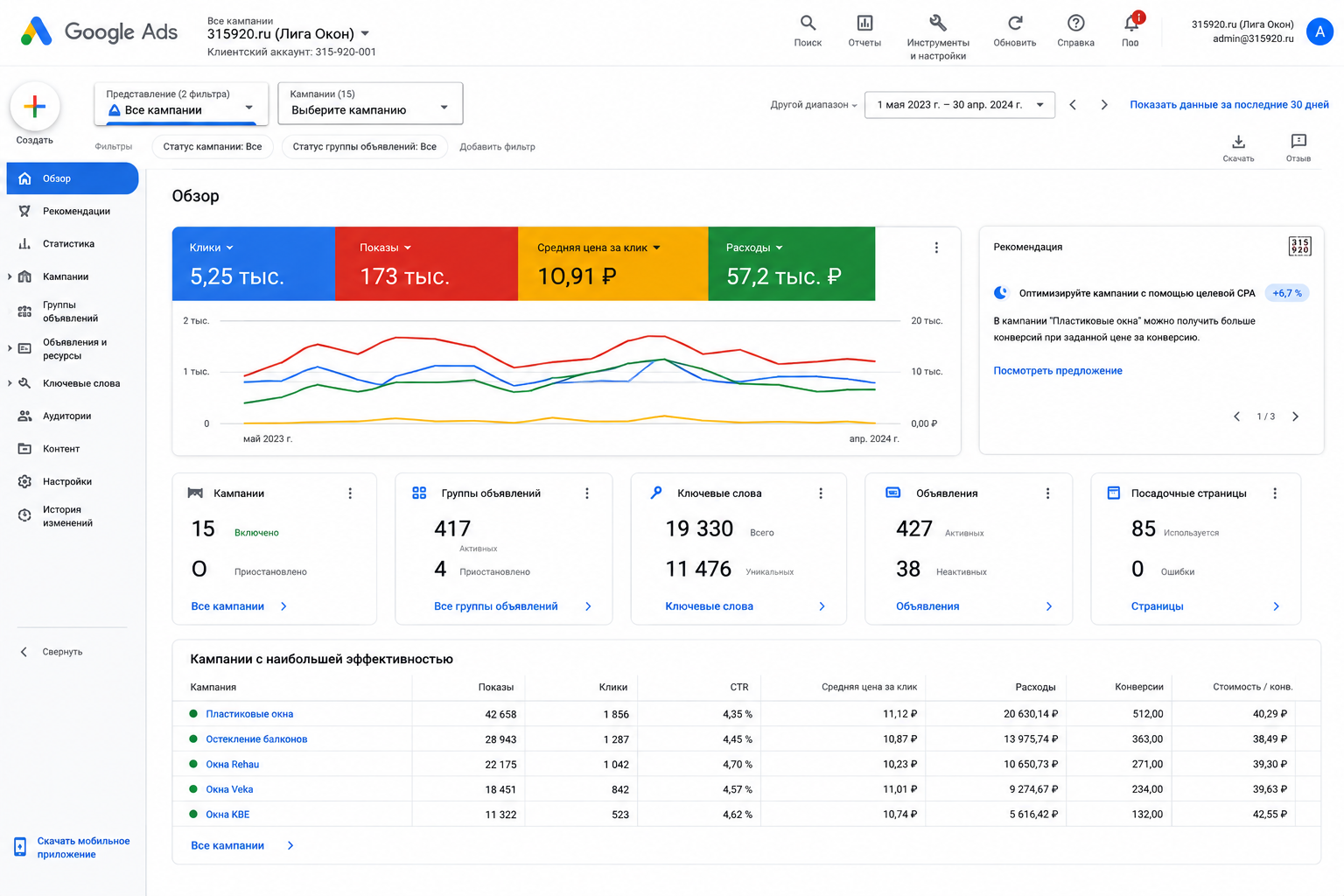Click the Create (Создать) plus button
Viewport: 1344px width, 896px height.
35,107
